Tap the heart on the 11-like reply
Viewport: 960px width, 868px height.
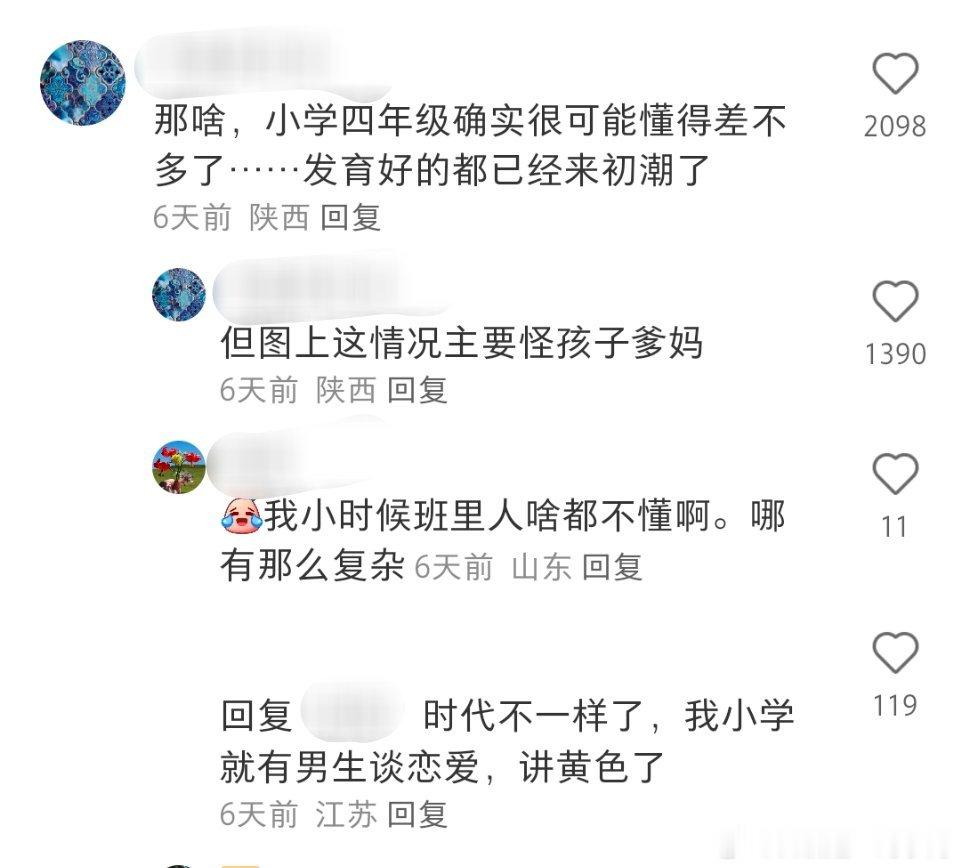point(894,473)
